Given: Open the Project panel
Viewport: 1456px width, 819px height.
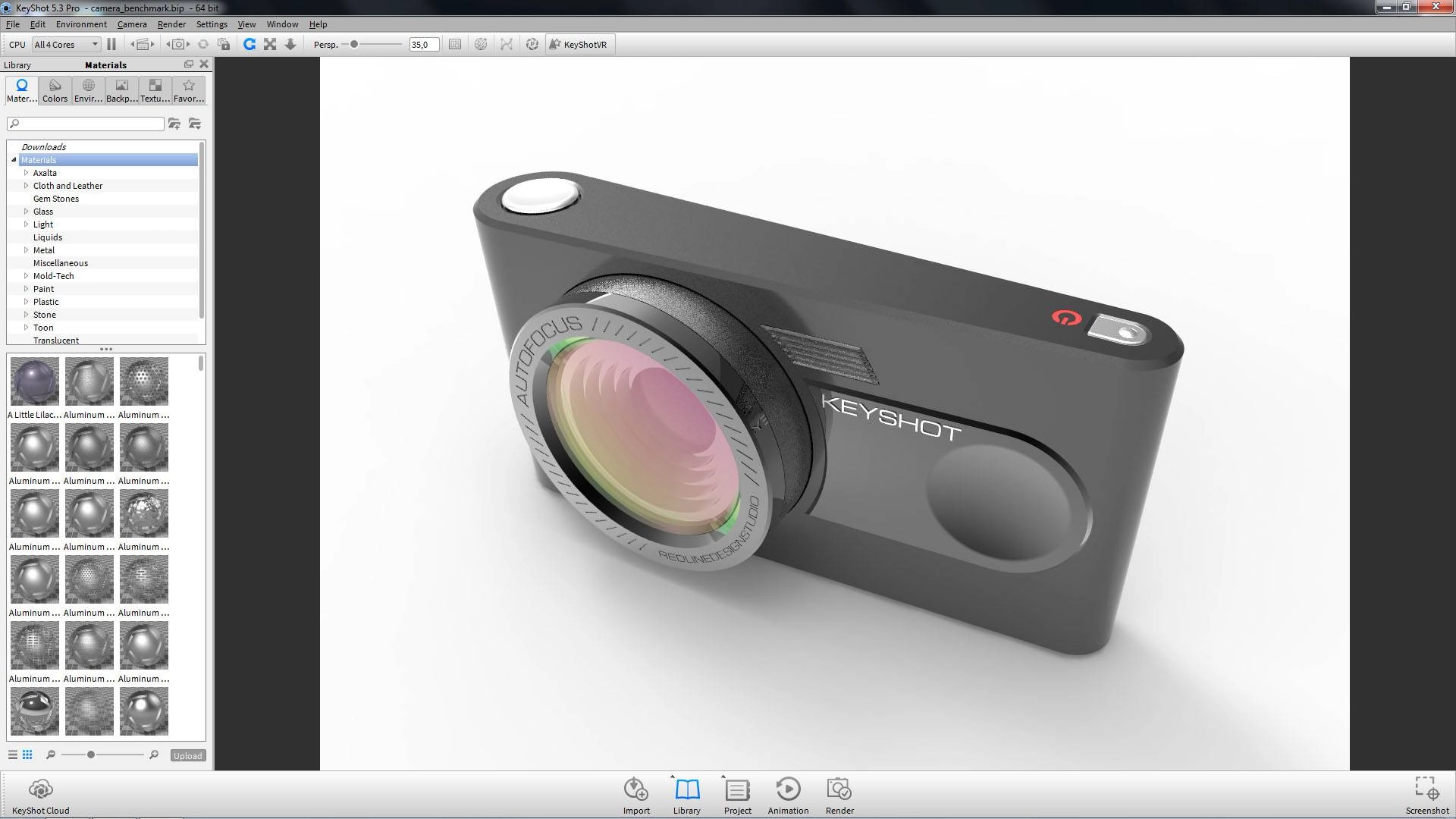Looking at the screenshot, I should click(738, 795).
